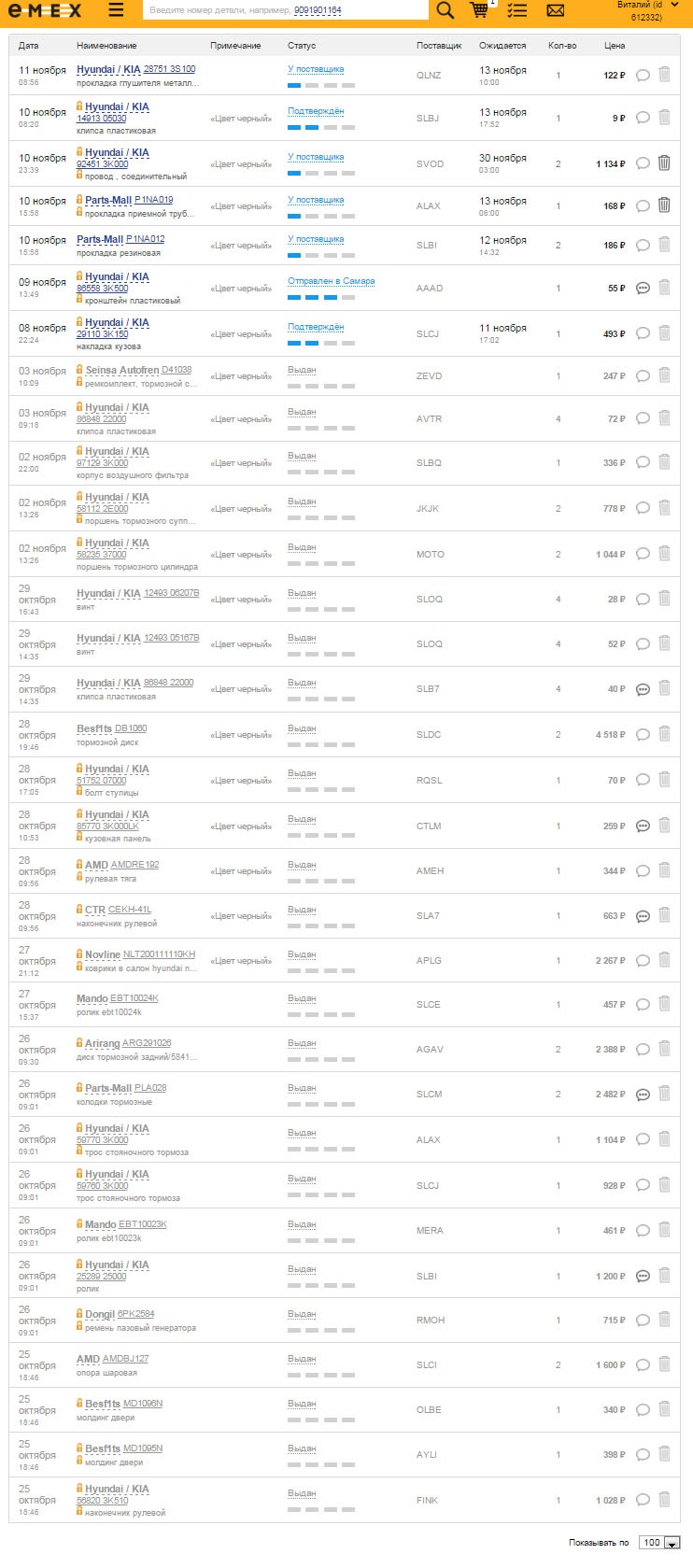693x1568 pixels.
Task: Open comment for the CTR CEKH-41L order
Action: coord(643,916)
